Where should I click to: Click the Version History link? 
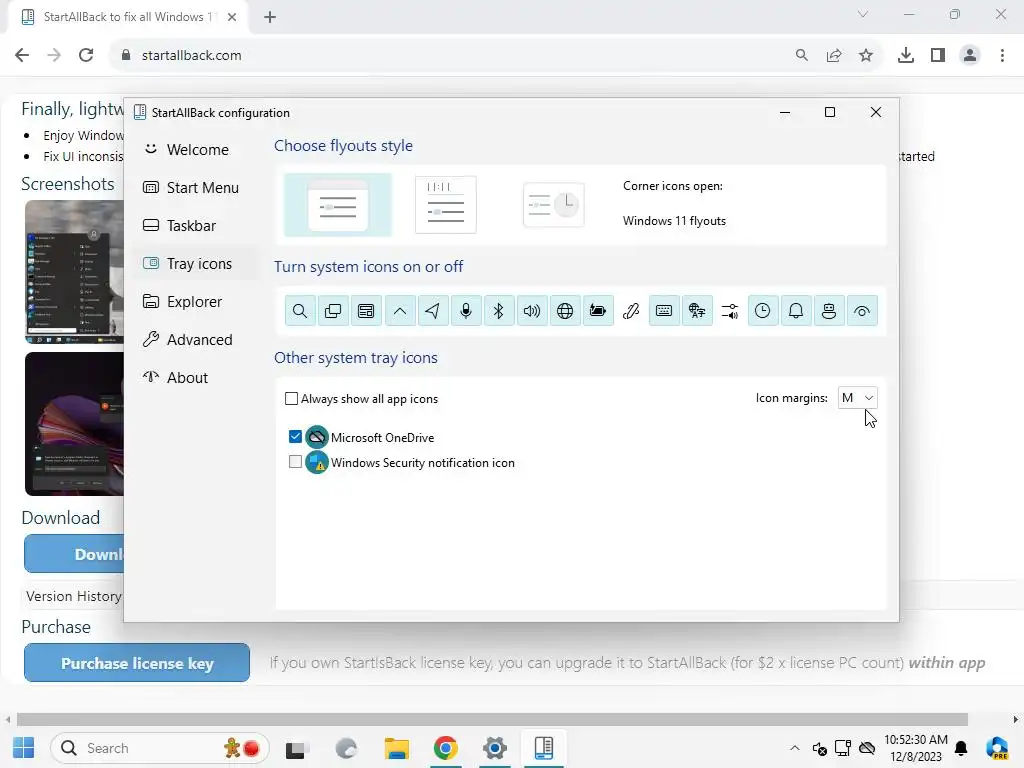click(x=74, y=596)
